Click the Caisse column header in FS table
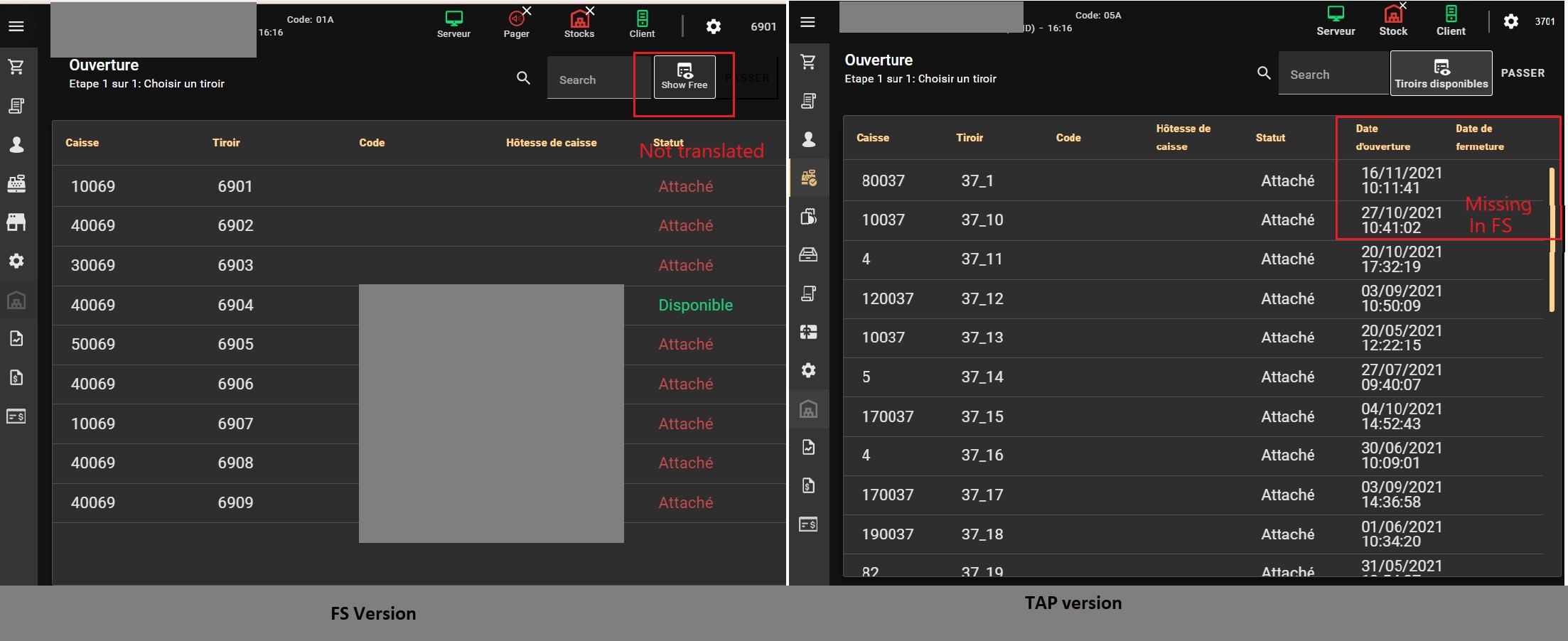 pyautogui.click(x=82, y=143)
